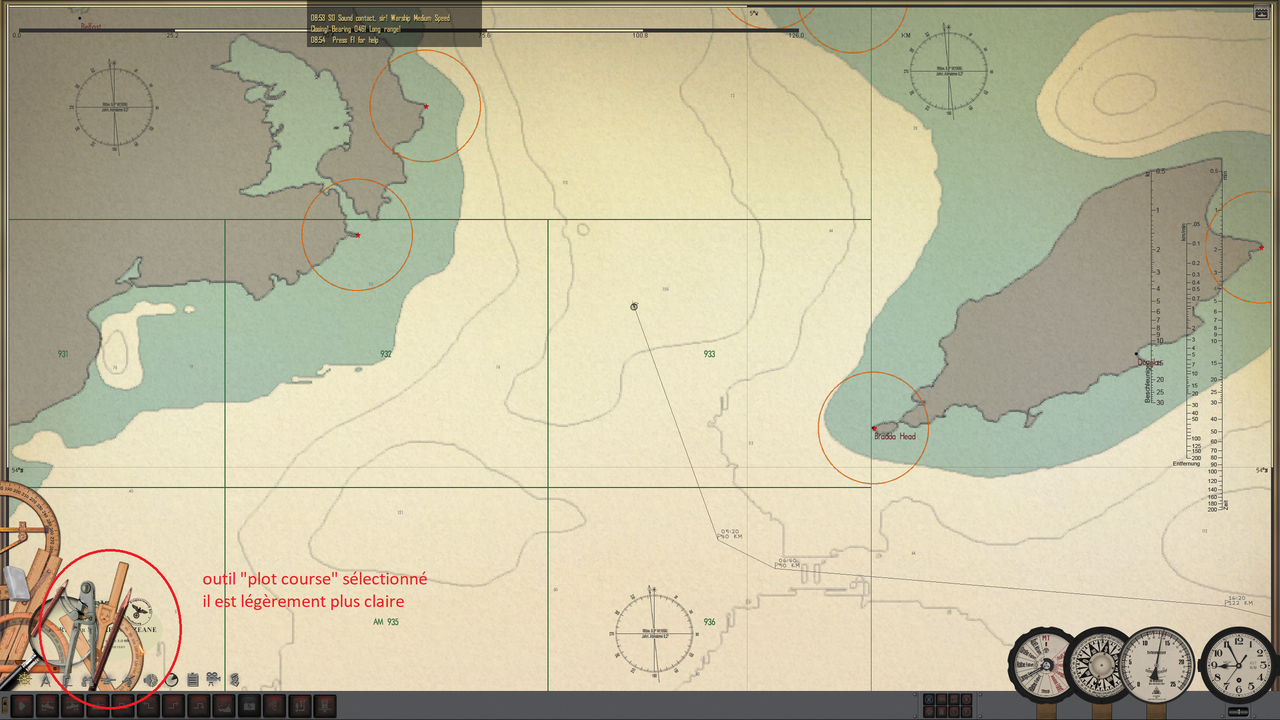This screenshot has height=720, width=1280.
Task: Click the red star marker at Bradda Head
Action: pos(874,428)
